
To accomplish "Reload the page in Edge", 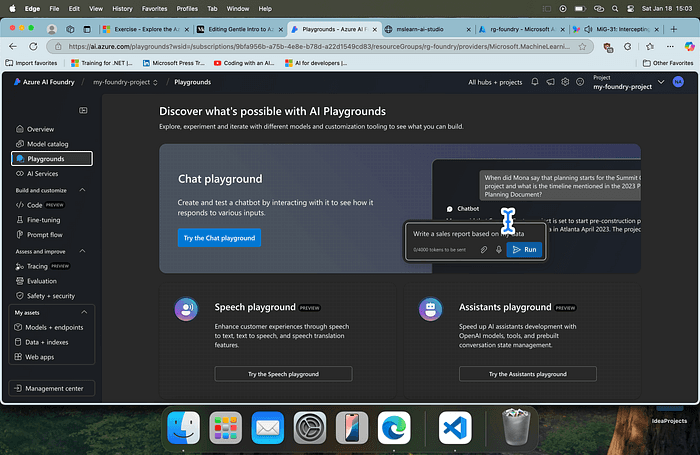I will [x=33, y=46].
